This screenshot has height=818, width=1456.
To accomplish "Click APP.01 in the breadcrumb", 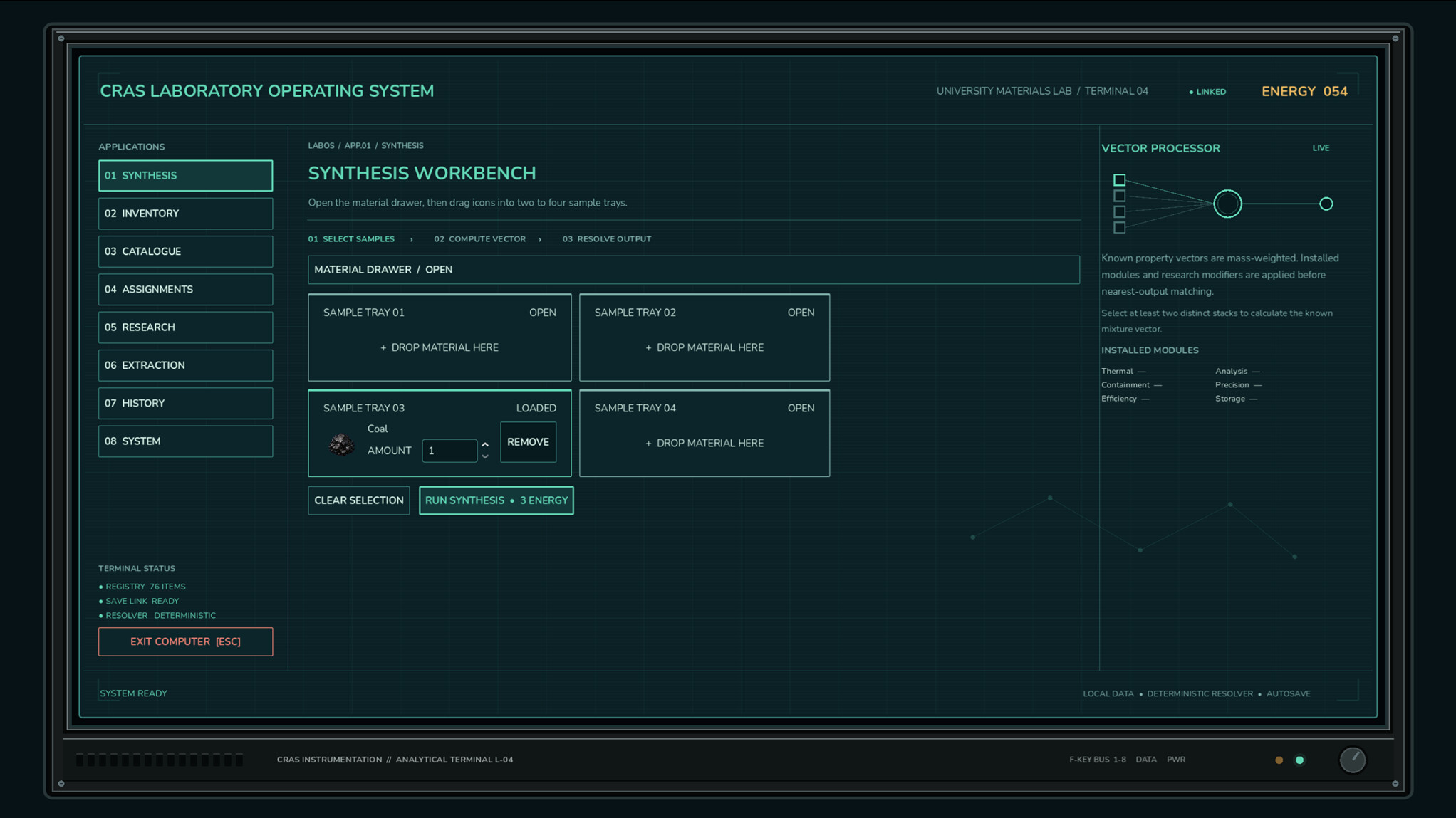I will coord(358,145).
